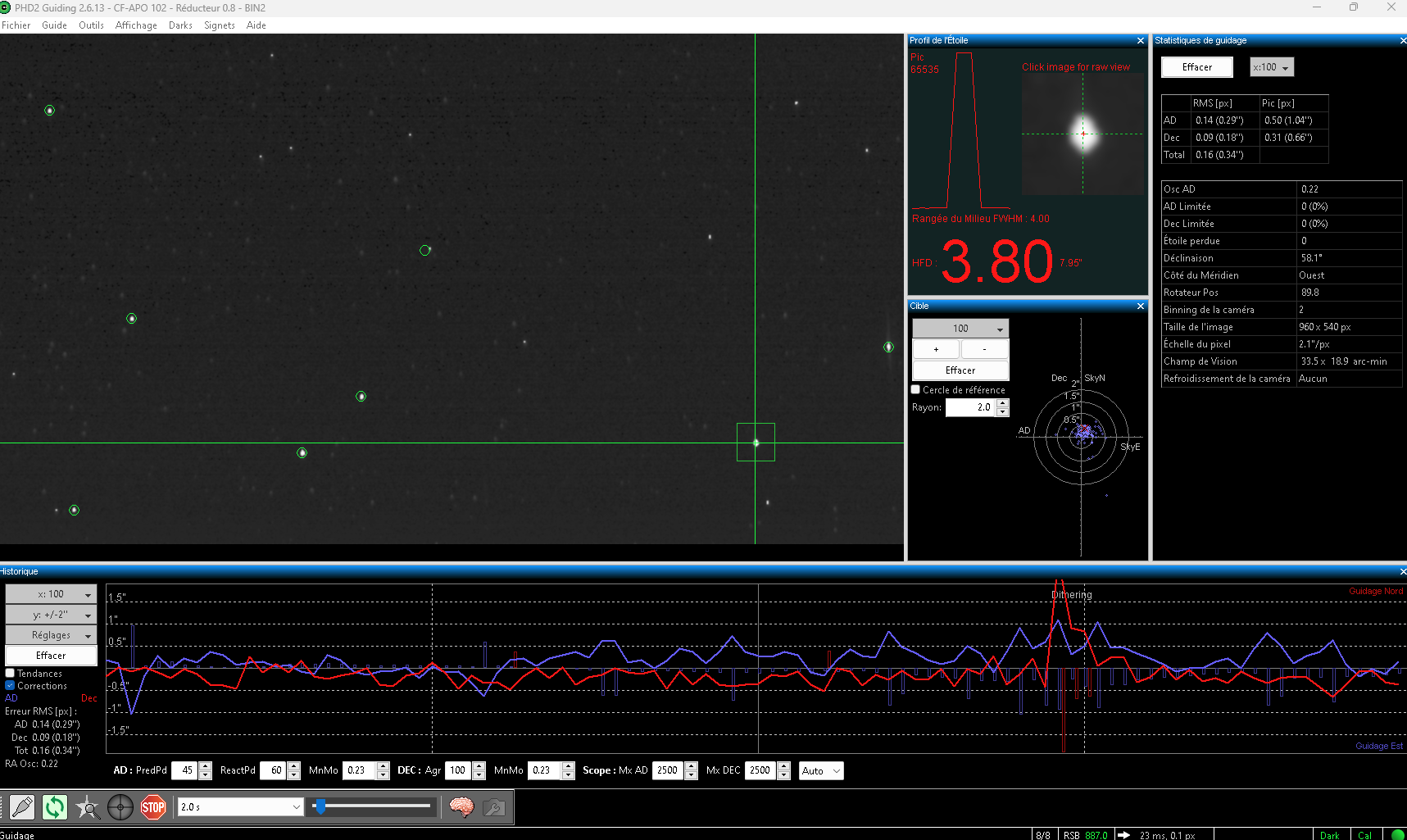
Task: Click the green loop exposure icon
Action: point(55,807)
